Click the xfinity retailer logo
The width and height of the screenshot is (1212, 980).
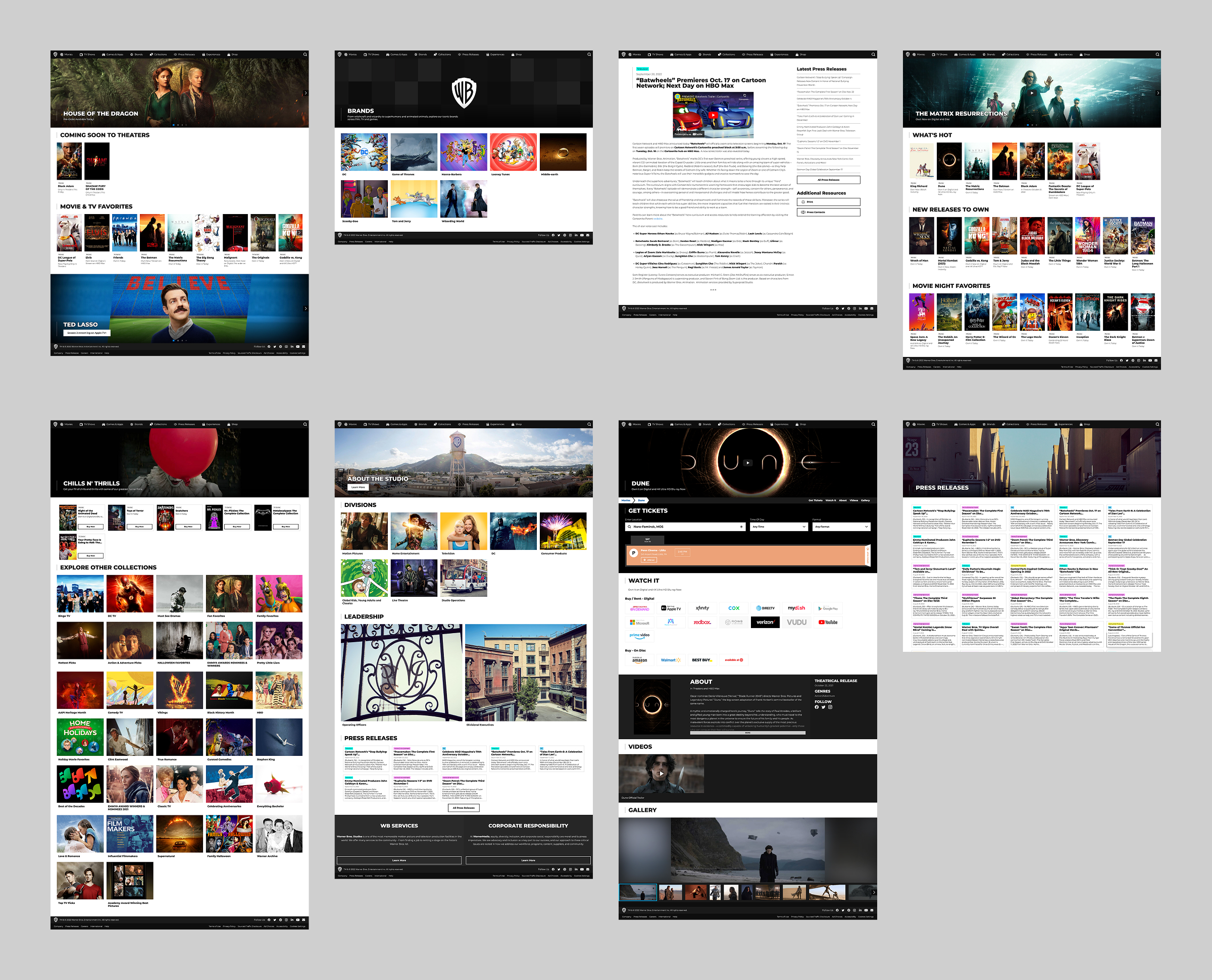pos(702,608)
